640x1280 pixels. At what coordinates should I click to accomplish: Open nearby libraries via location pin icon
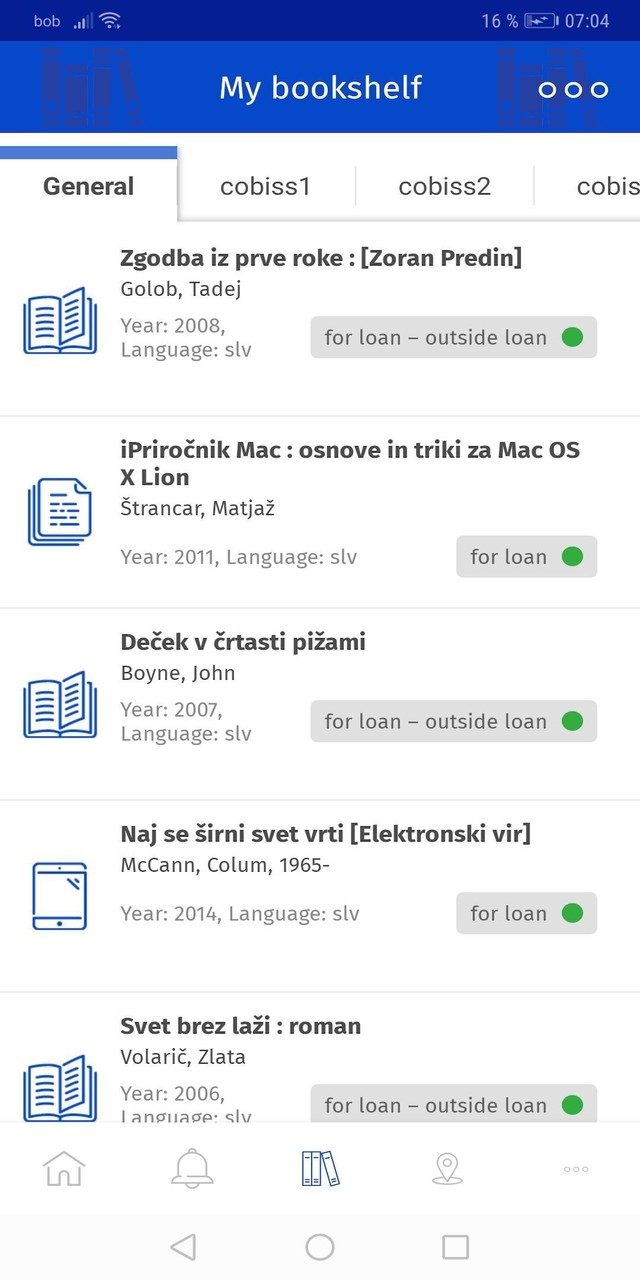tap(447, 1168)
